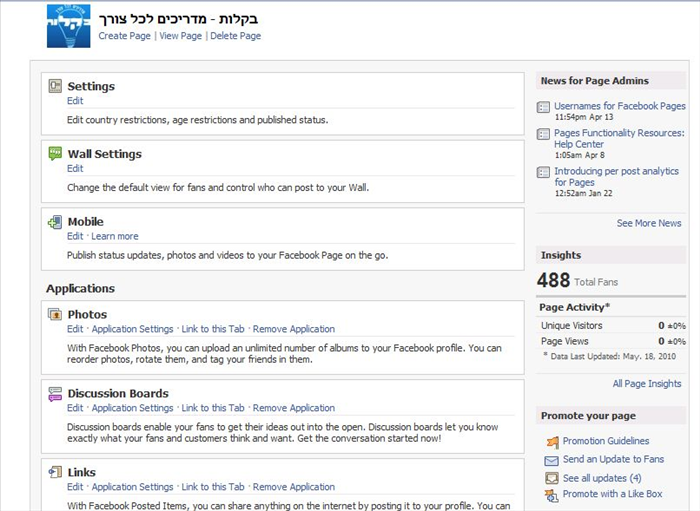This screenshot has width=700, height=511.
Task: Click Link to this Tab for Photos
Action: click(213, 329)
